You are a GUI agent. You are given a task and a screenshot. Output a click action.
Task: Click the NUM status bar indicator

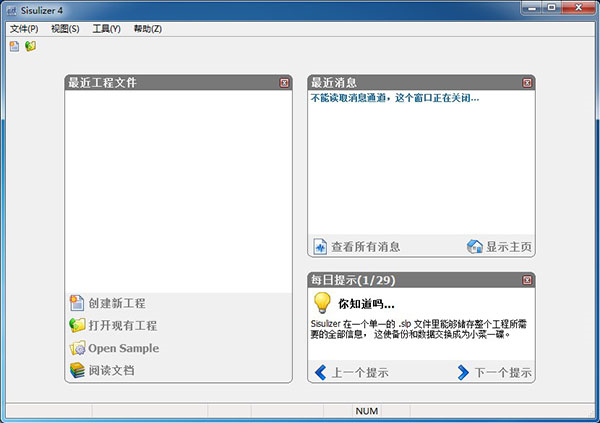click(367, 411)
